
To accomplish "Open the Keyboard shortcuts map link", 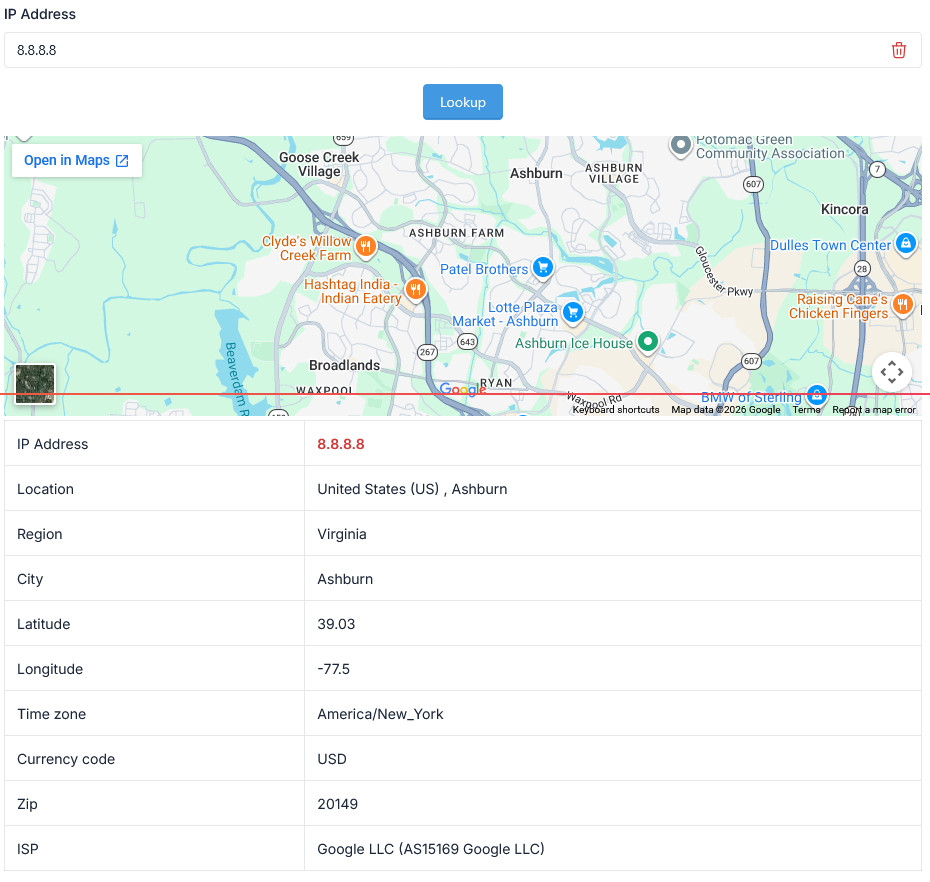I will pos(616,410).
